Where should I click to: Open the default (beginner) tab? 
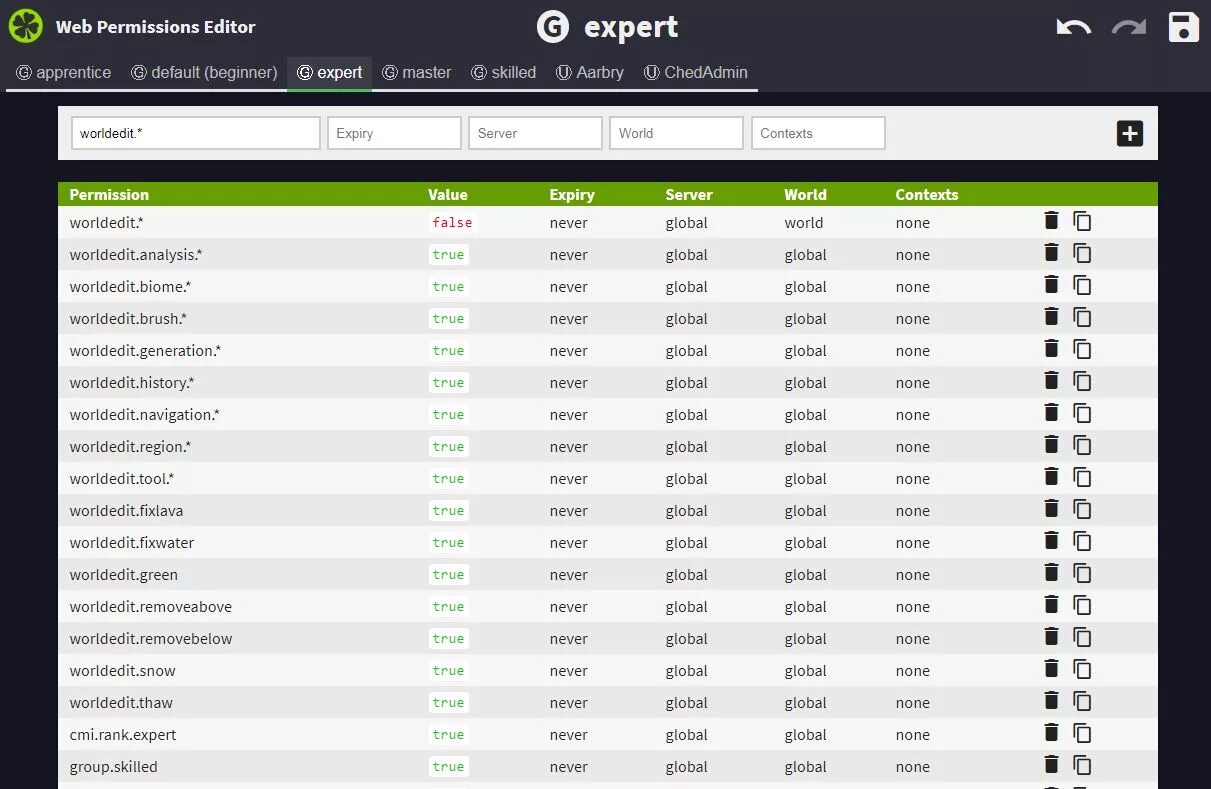point(204,73)
